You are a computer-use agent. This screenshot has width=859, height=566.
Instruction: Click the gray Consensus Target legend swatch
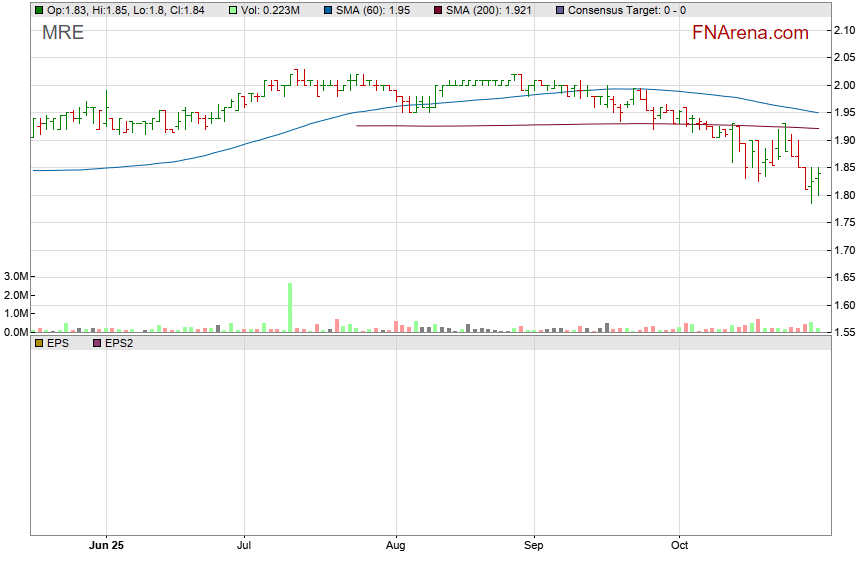click(x=559, y=9)
